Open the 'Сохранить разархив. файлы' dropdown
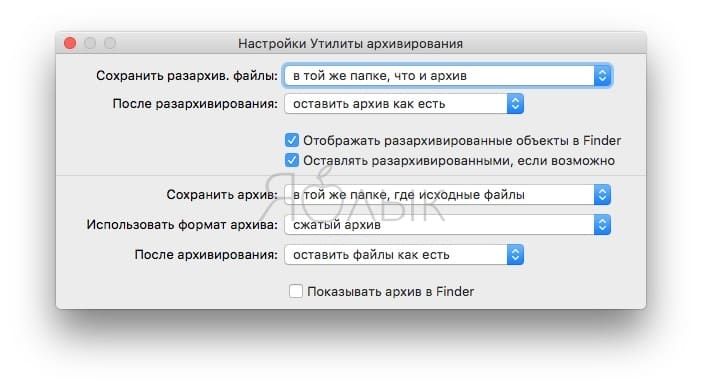 pyautogui.click(x=448, y=76)
